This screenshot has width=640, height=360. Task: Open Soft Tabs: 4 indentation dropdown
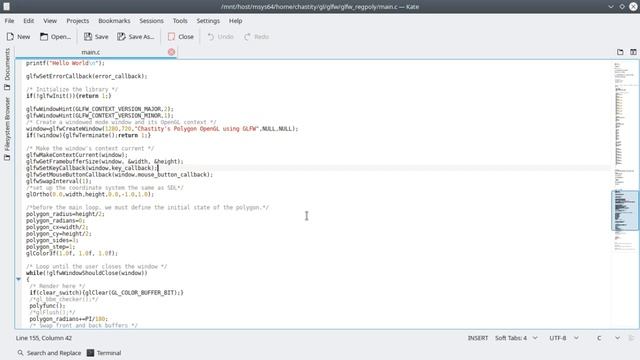click(x=516, y=338)
